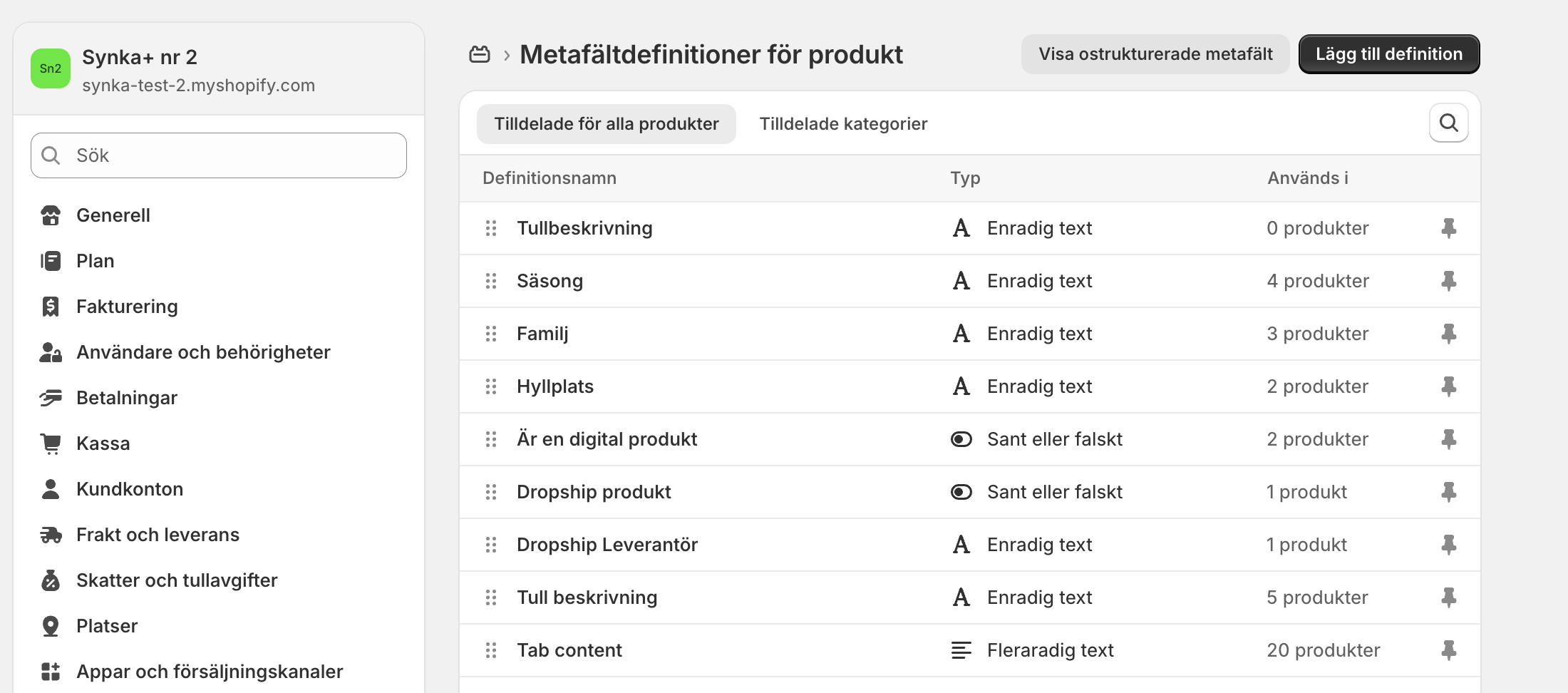Image resolution: width=1568 pixels, height=693 pixels.
Task: Open Appar och försäljningskanaler settings
Action: 209,672
